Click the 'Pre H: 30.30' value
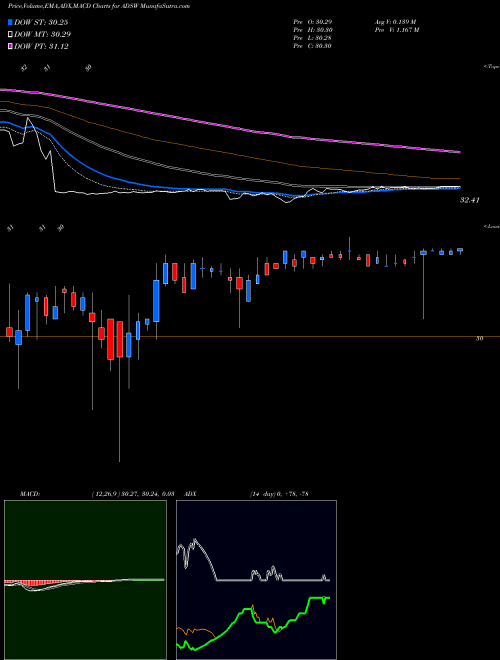Image resolution: width=500 pixels, height=660 pixels. pyautogui.click(x=313, y=30)
